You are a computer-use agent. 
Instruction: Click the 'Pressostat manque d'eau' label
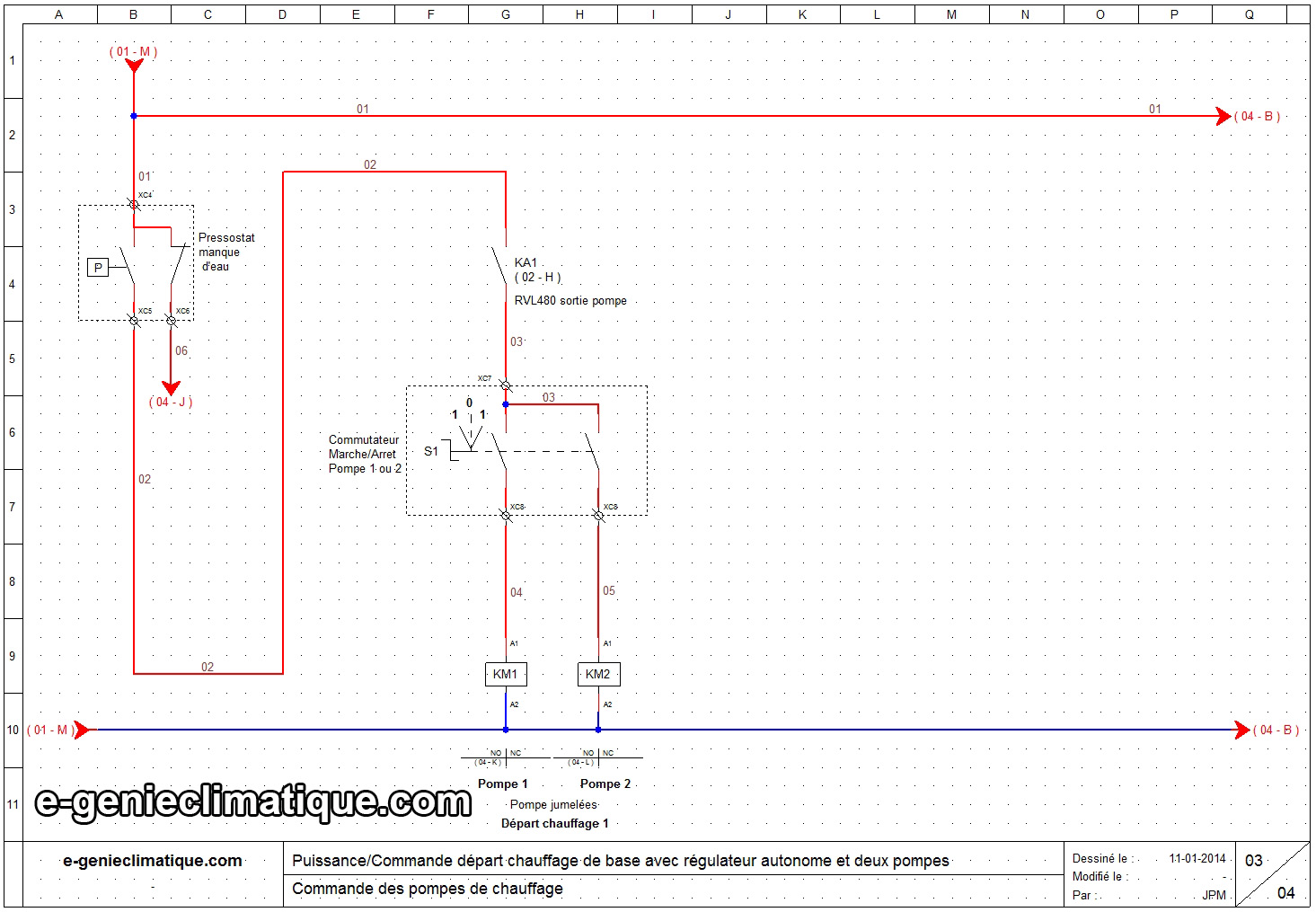pos(226,252)
